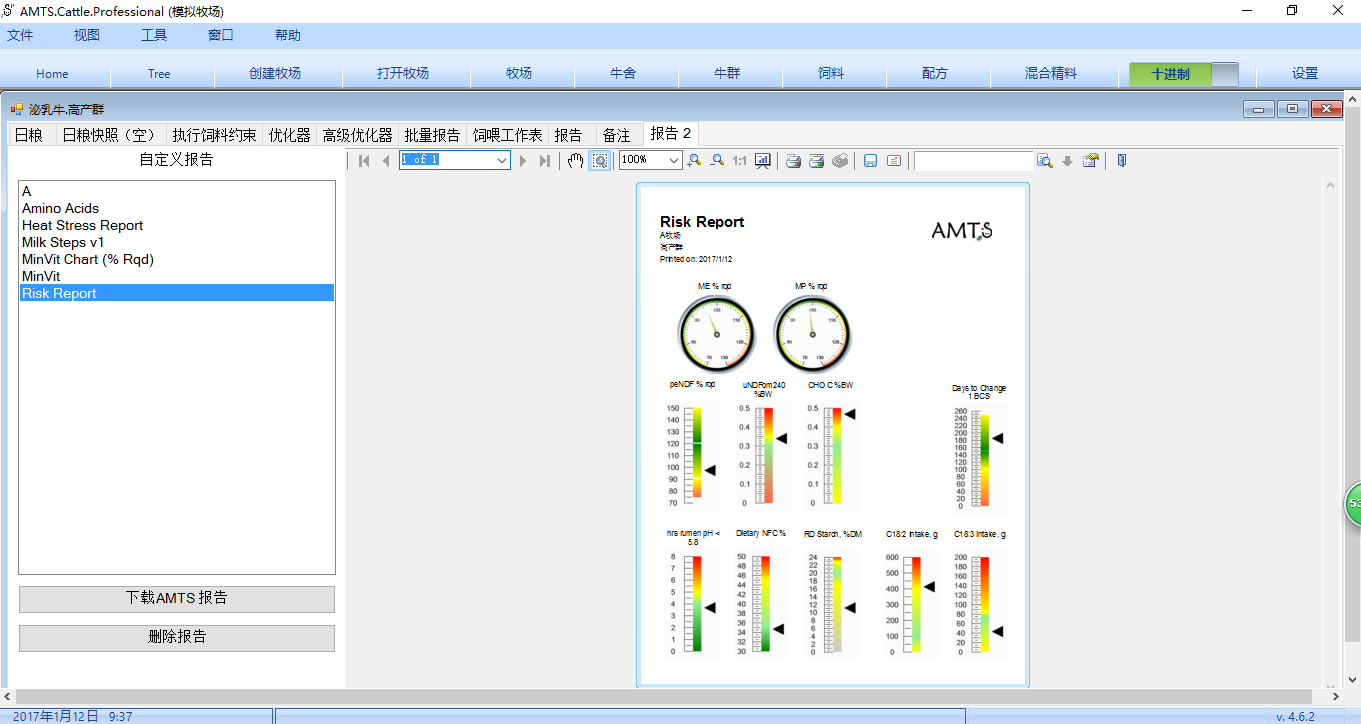
Task: Set report to 1:1 actual size
Action: (x=739, y=160)
